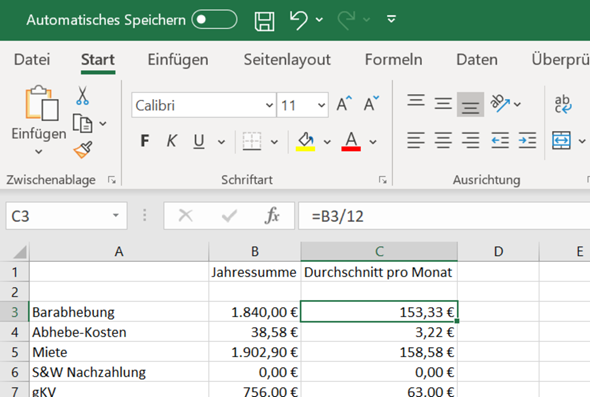Image resolution: width=590 pixels, height=397 pixels.
Task: Open the Calibri font name dropdown
Action: coord(269,105)
